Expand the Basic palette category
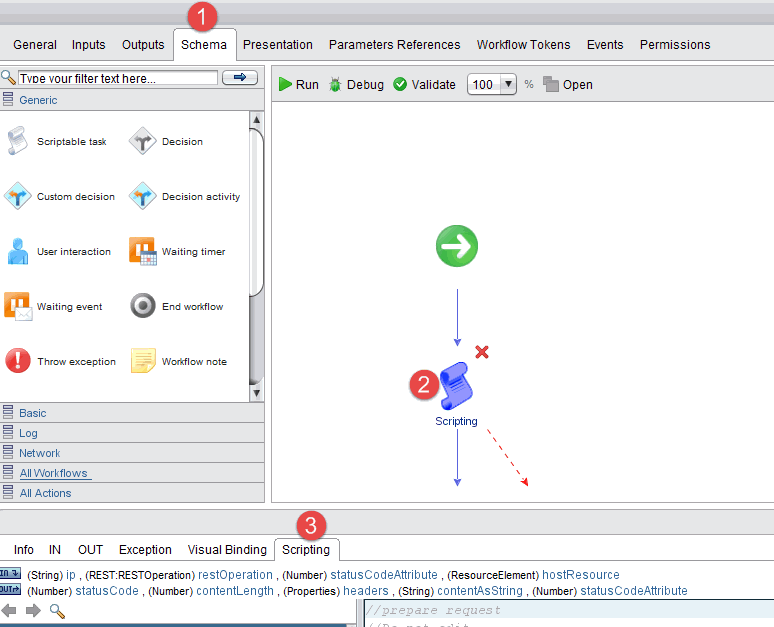 [32, 413]
